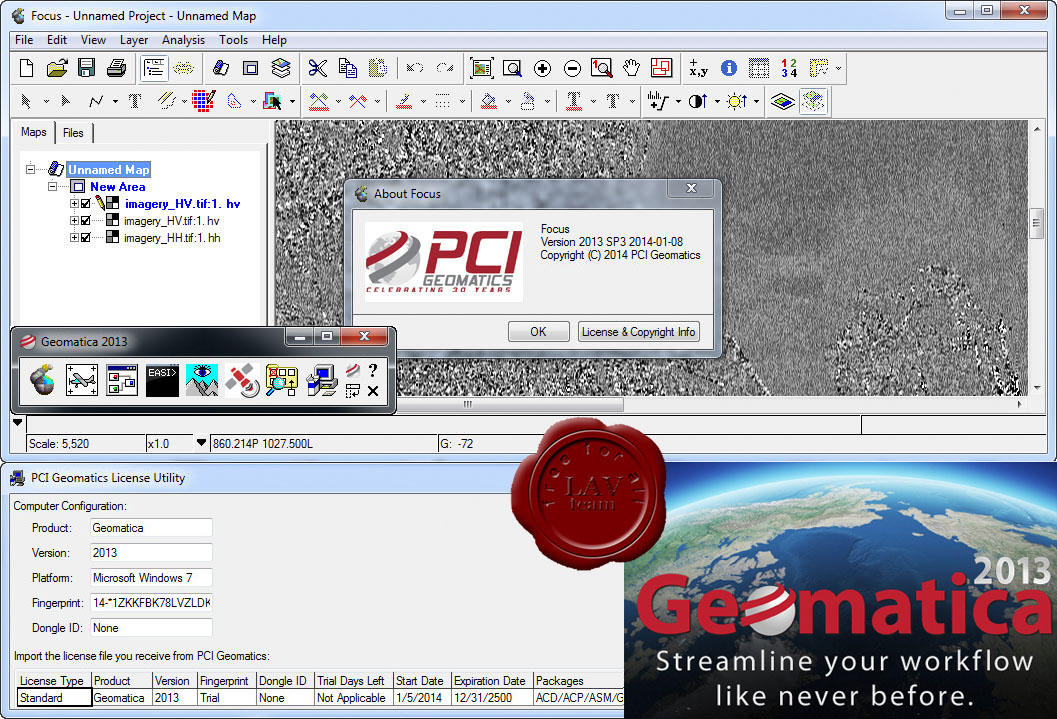1057x719 pixels.
Task: Switch to the Files tab
Action: [x=73, y=133]
